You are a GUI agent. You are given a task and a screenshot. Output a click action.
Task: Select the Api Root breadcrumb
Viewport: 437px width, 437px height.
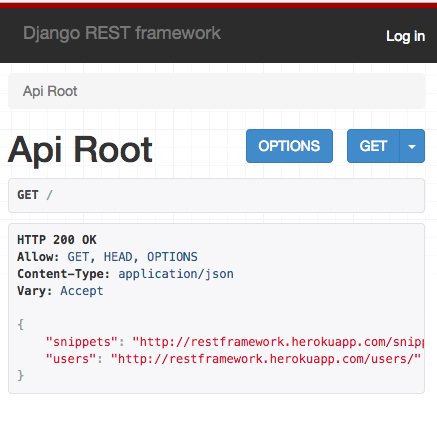point(50,91)
